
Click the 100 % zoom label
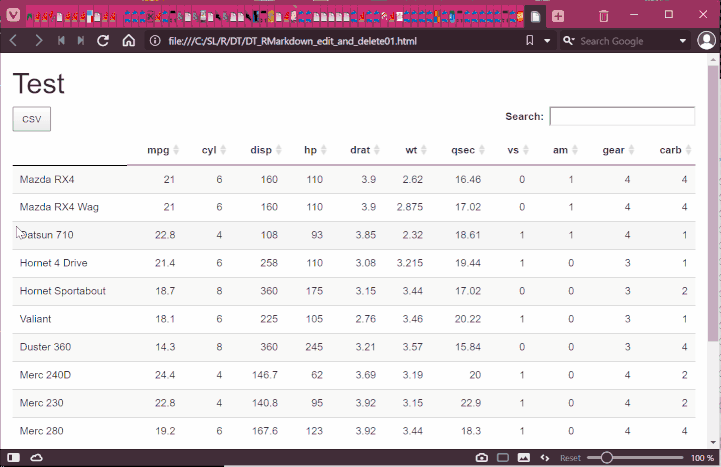[x=702, y=458]
